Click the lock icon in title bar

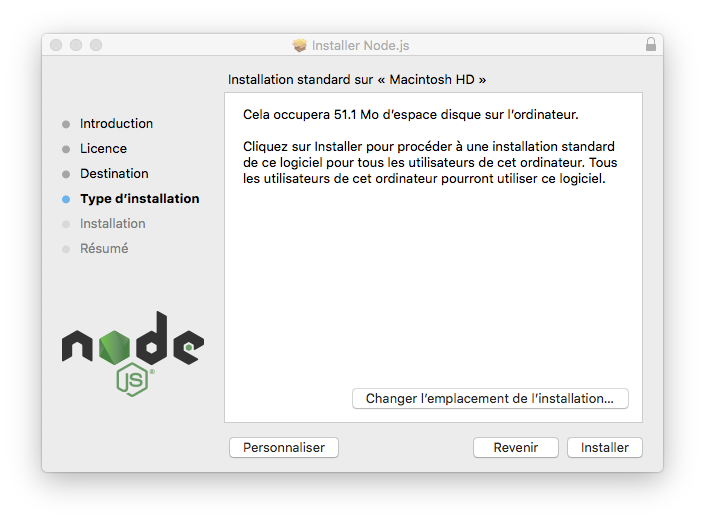click(x=651, y=44)
